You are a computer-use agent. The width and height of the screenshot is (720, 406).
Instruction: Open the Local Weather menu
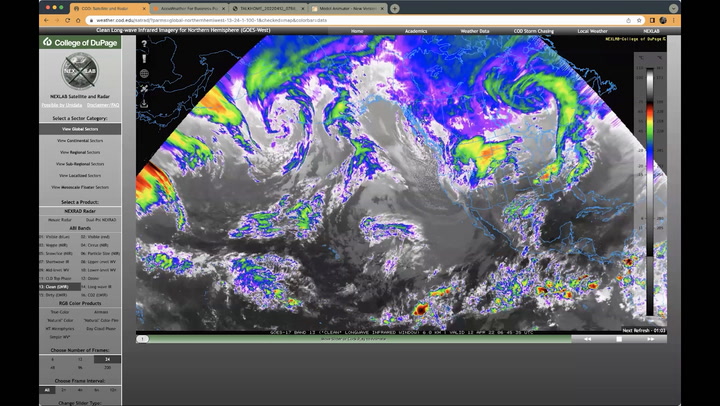[592, 31]
